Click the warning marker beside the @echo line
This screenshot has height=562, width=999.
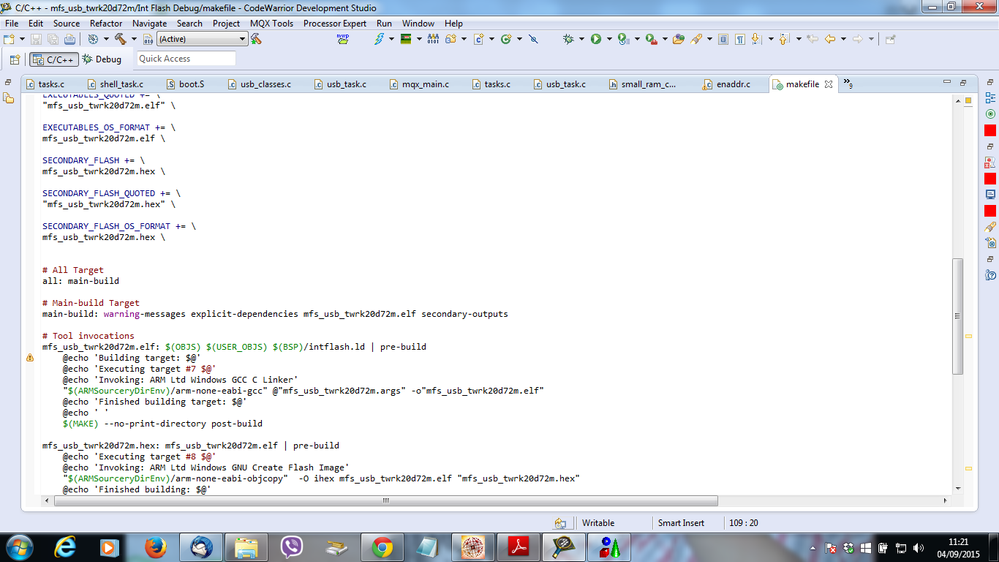(30, 358)
